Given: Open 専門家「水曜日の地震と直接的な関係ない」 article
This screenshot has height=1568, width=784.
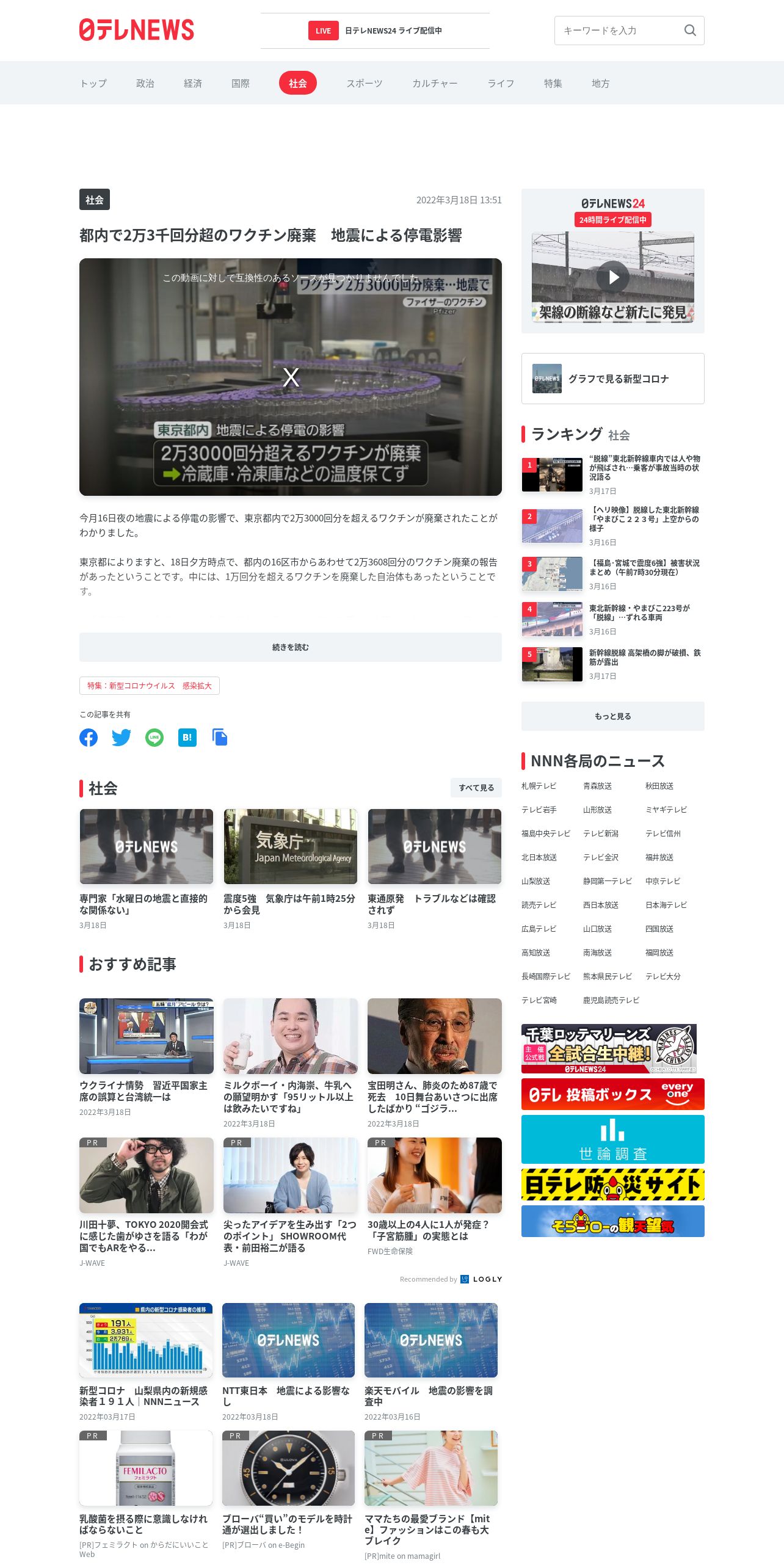Looking at the screenshot, I should click(x=147, y=869).
